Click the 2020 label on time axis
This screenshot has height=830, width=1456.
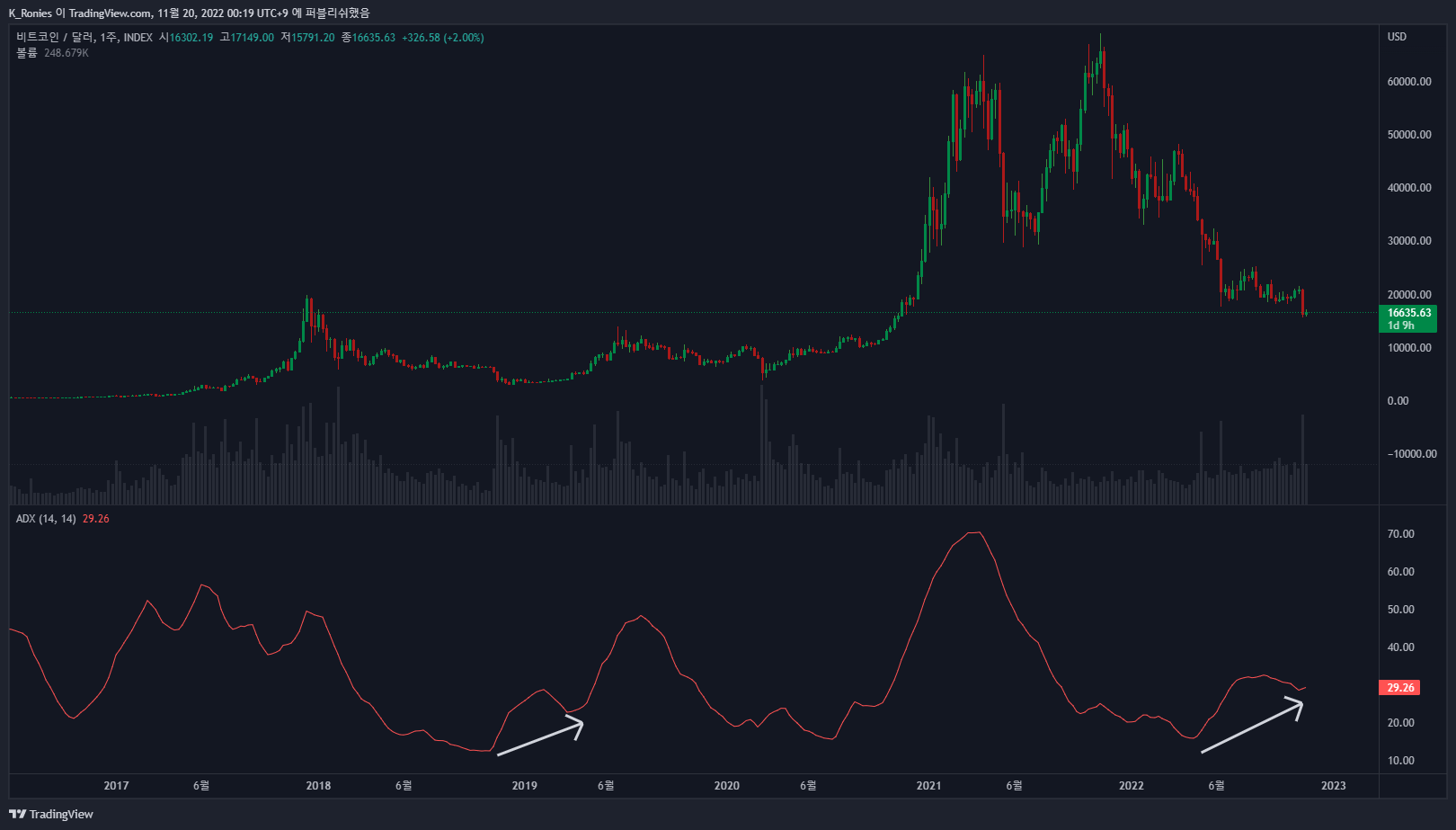(727, 786)
